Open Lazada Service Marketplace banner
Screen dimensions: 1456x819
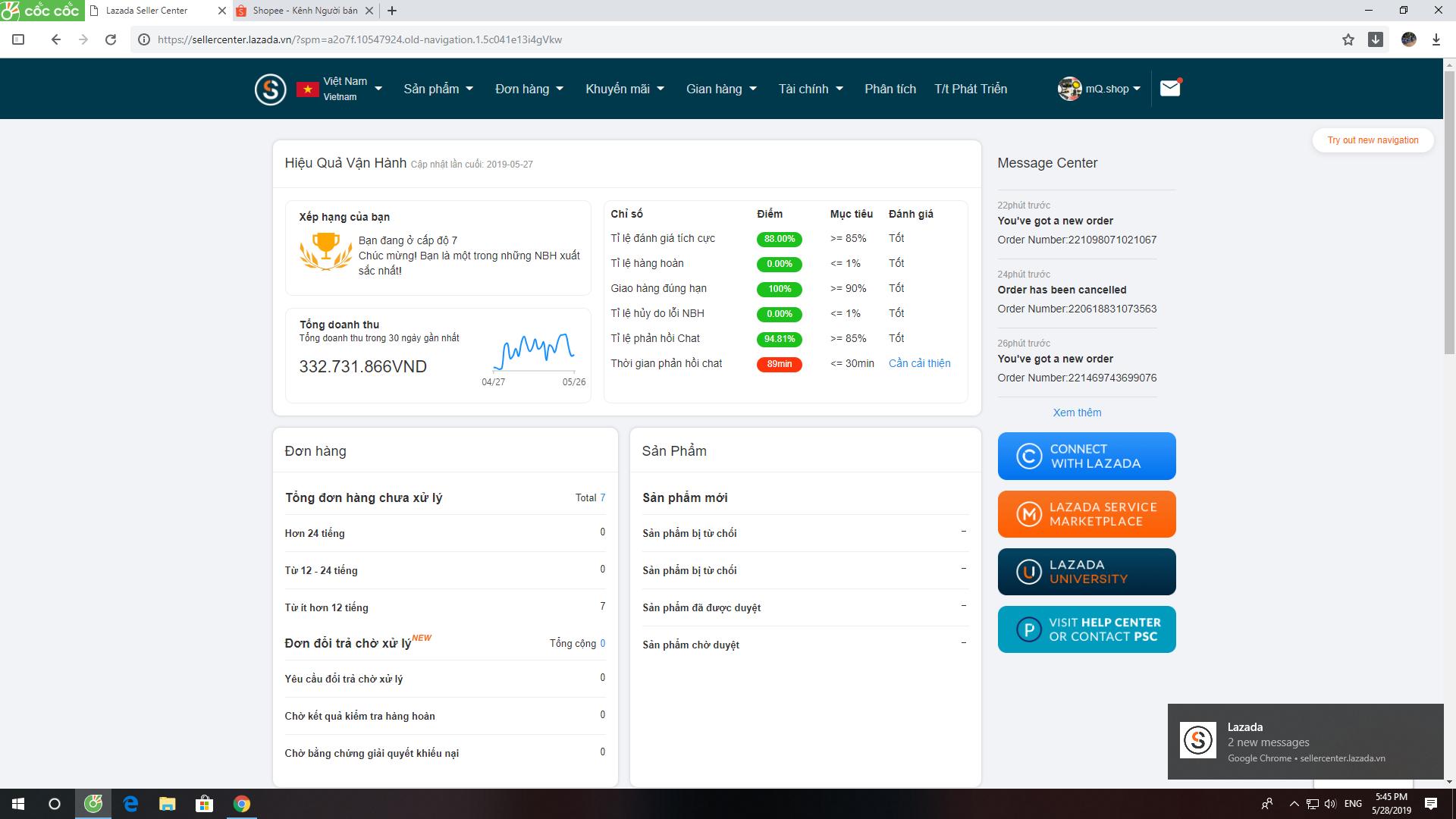[x=1087, y=514]
